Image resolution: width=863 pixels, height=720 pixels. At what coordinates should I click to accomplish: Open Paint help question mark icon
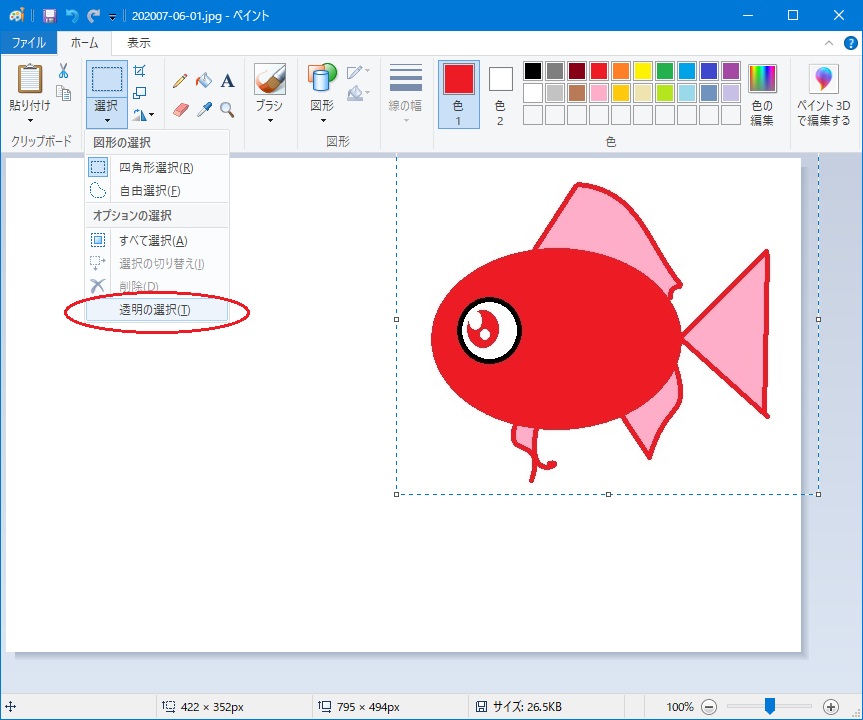tap(850, 43)
